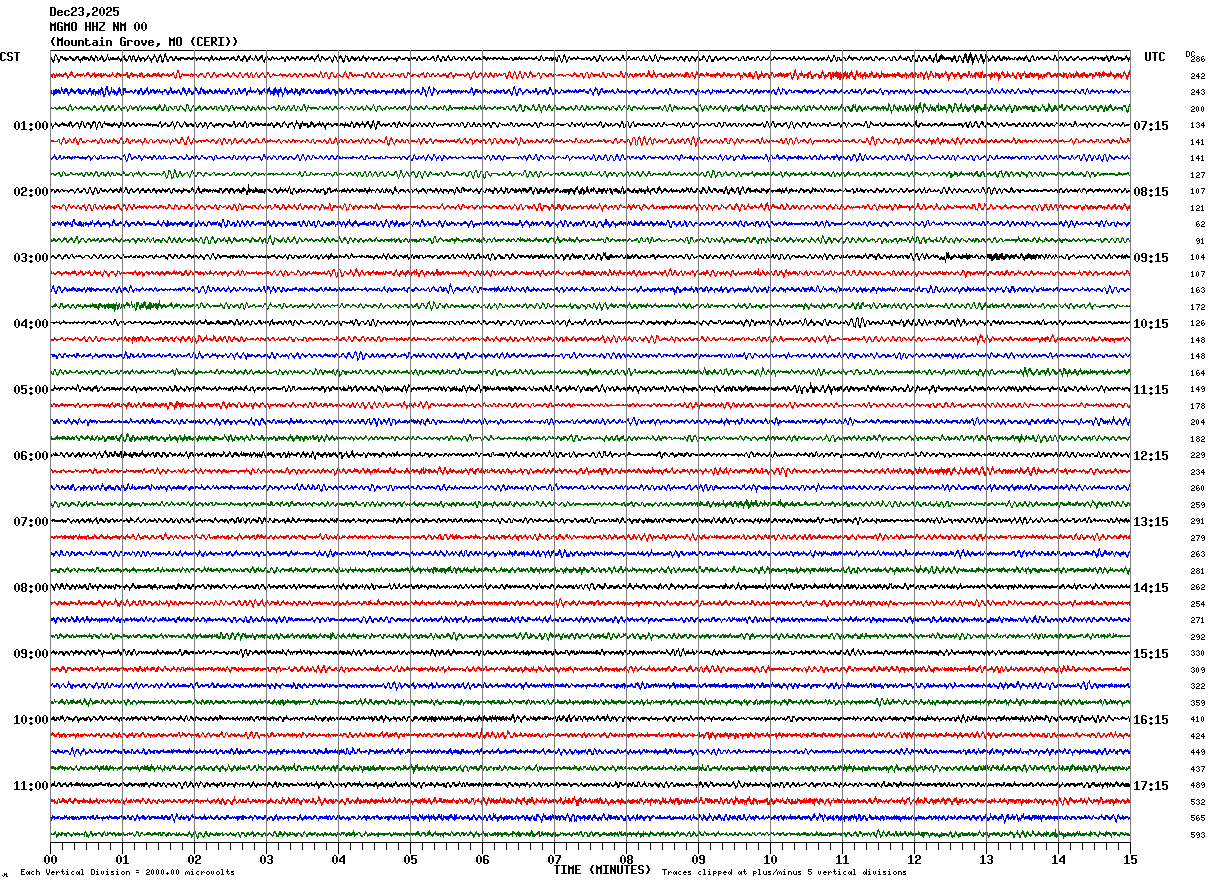Click DC offset value 229

tap(1198, 456)
